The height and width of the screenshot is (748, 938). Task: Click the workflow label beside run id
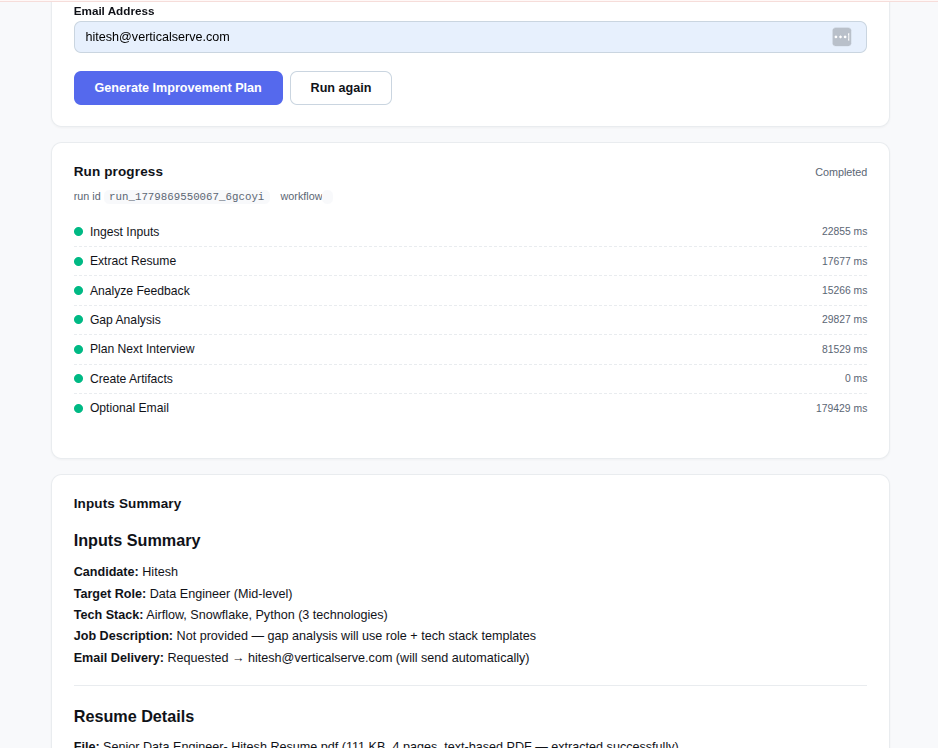tap(301, 196)
